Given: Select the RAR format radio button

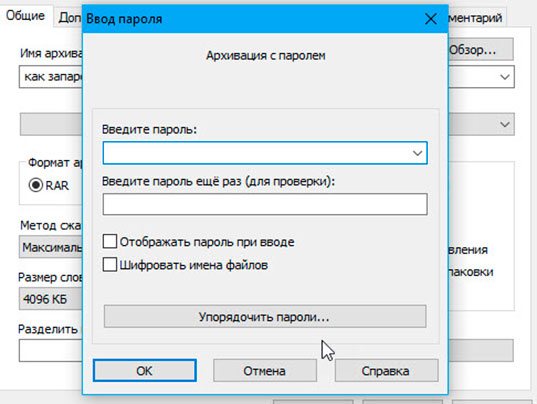Looking at the screenshot, I should click(x=36, y=185).
